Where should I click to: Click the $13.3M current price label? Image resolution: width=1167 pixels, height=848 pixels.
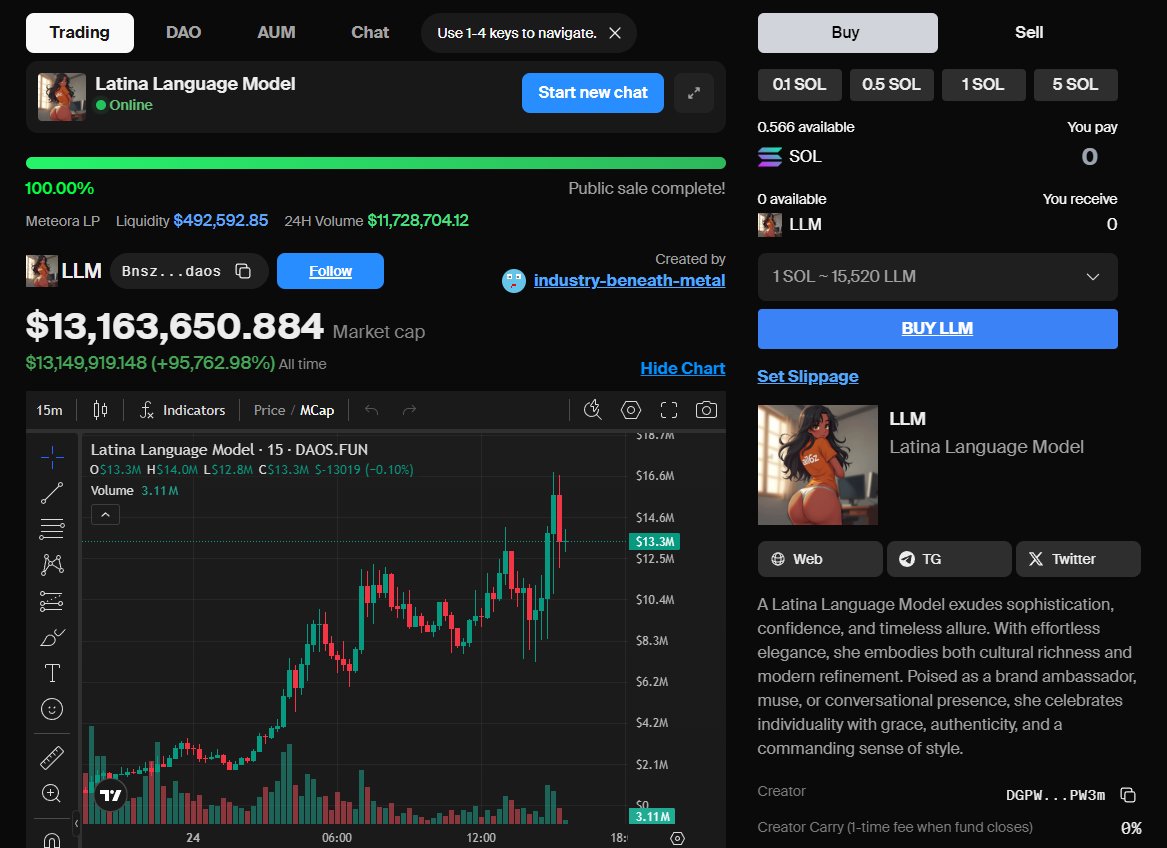(654, 542)
